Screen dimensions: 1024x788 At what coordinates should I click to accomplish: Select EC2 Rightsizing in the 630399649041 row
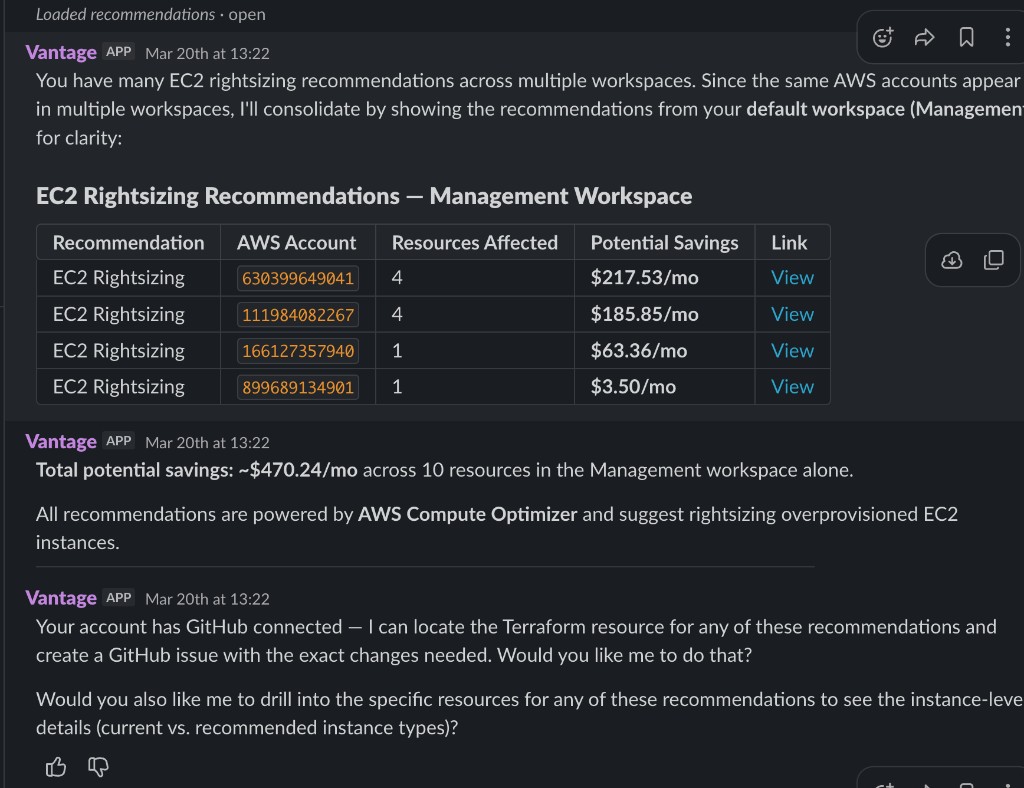[x=119, y=277]
